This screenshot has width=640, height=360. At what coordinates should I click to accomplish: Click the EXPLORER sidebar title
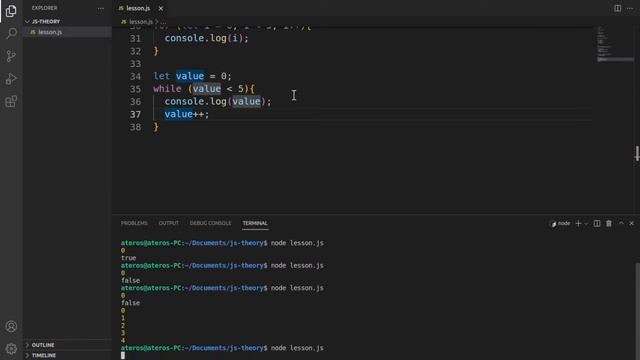pyautogui.click(x=44, y=8)
